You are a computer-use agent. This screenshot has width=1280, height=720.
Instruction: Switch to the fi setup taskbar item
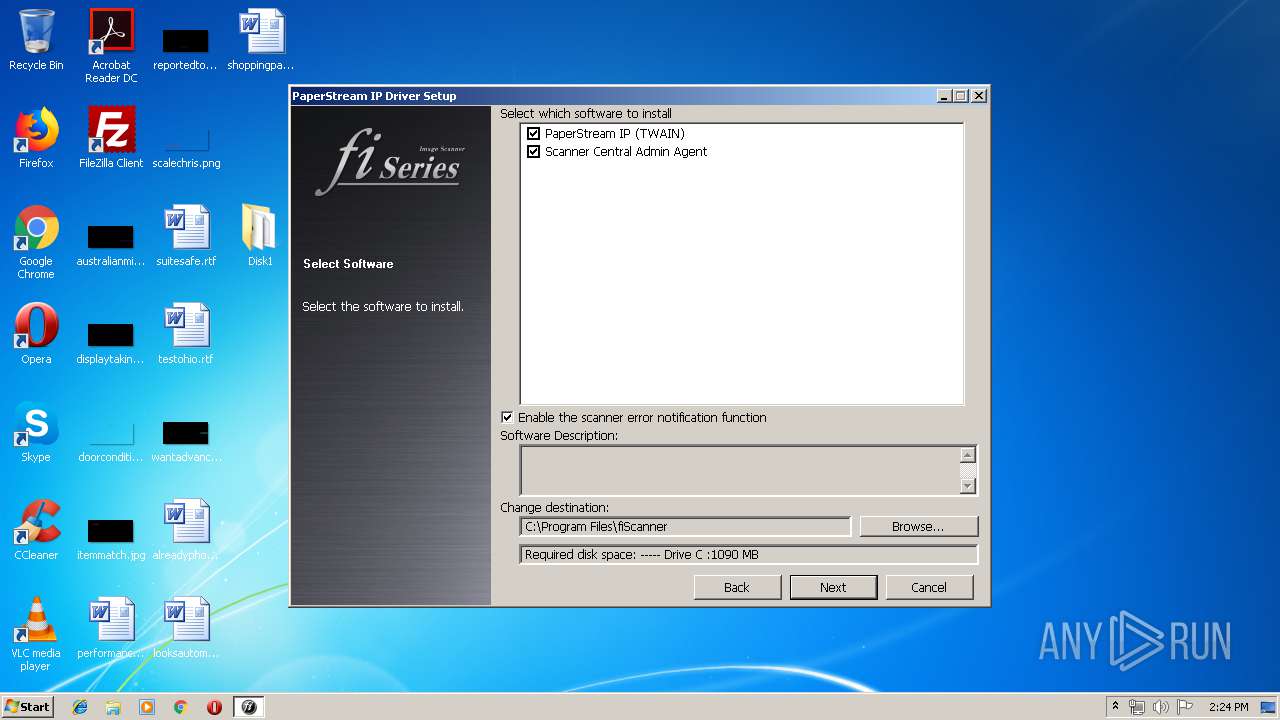point(250,707)
